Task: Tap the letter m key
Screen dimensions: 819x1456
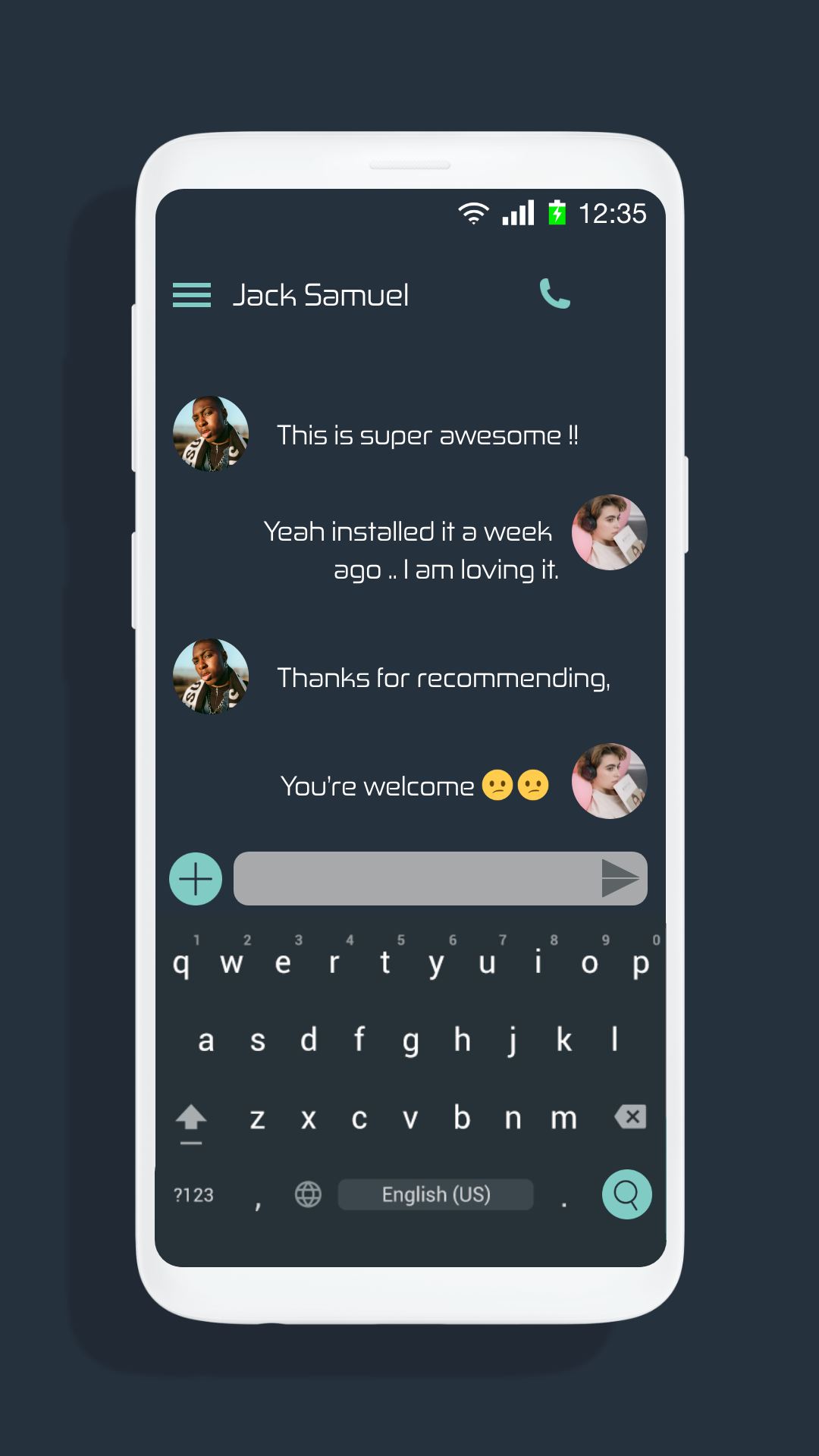Action: (x=563, y=1118)
